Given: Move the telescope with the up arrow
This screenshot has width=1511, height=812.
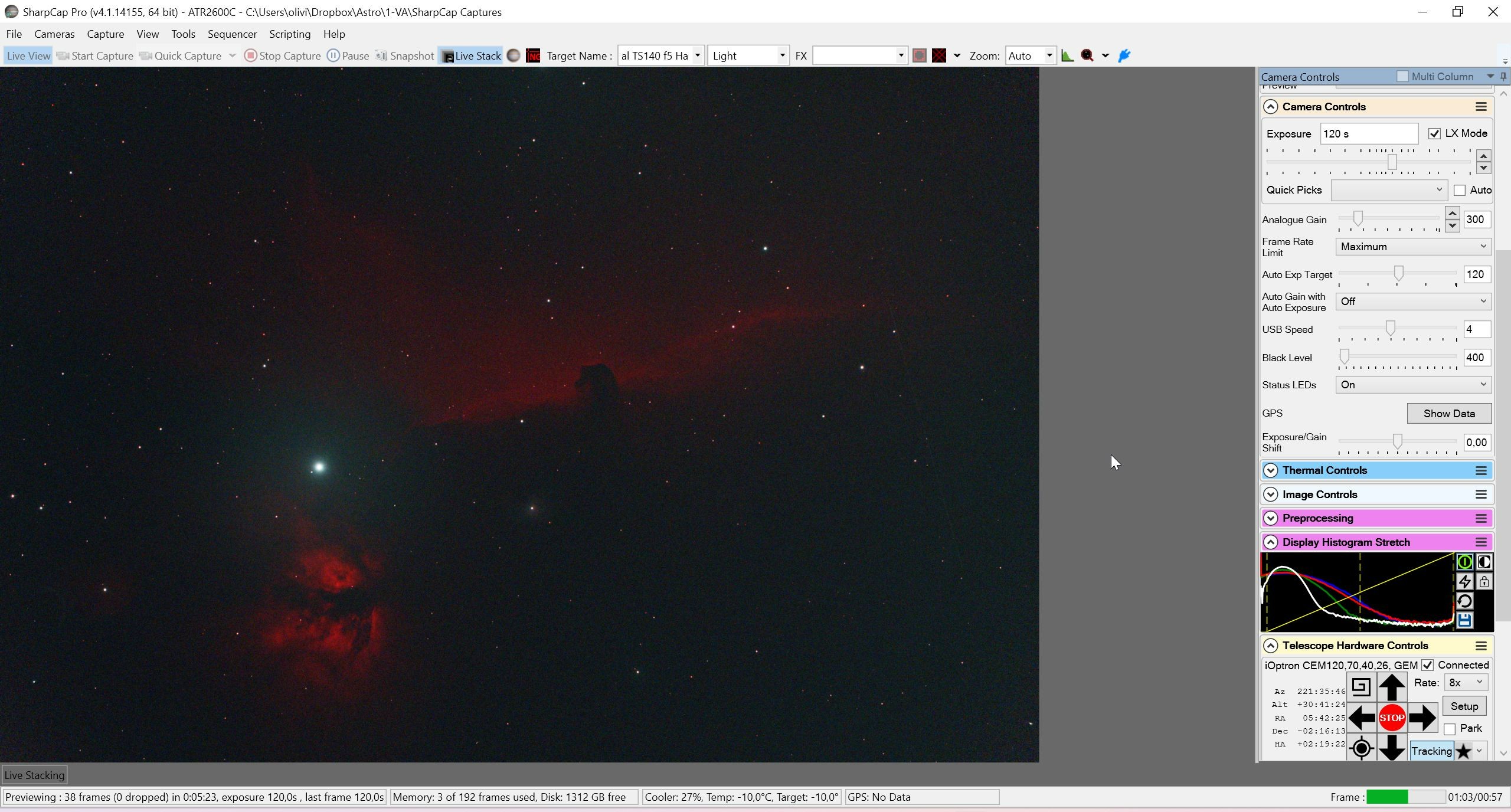Looking at the screenshot, I should point(1391,686).
